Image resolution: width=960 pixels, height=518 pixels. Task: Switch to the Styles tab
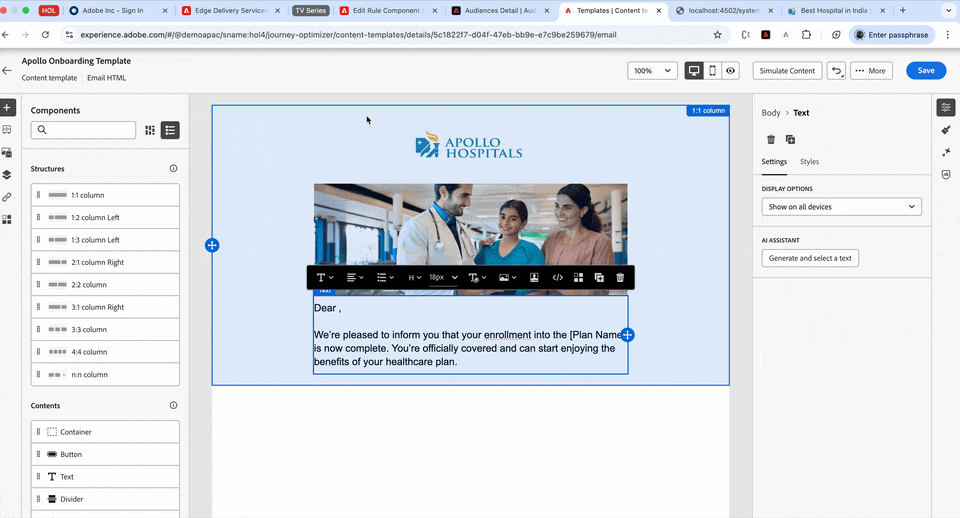tap(809, 162)
